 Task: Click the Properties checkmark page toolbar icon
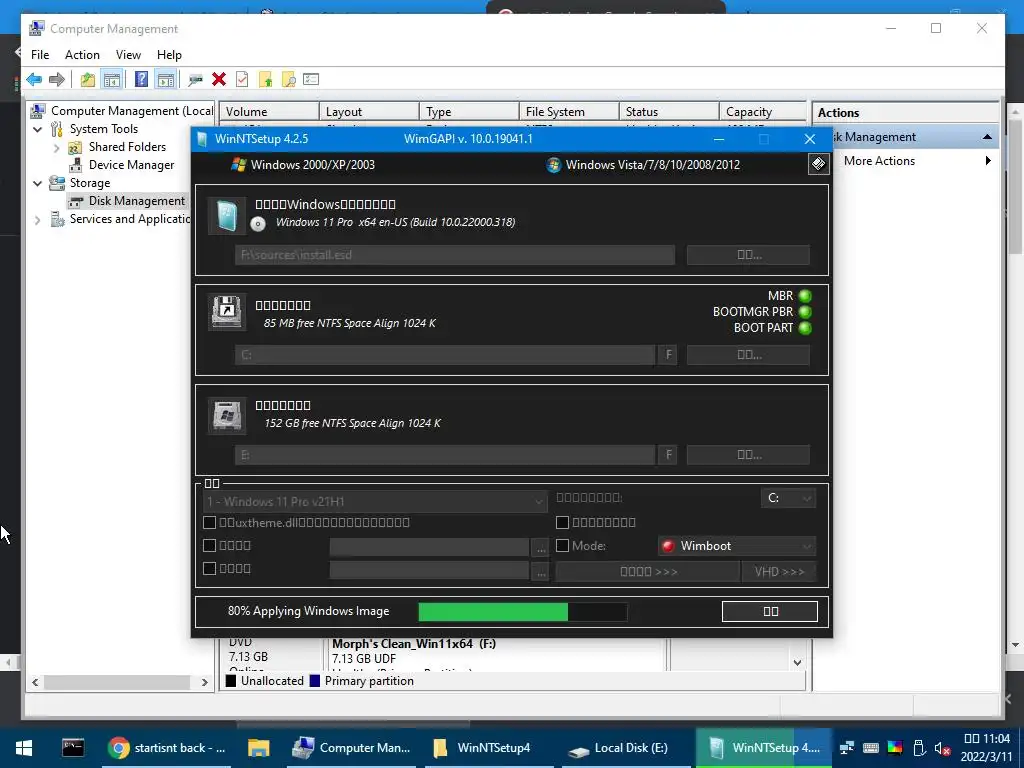242,80
